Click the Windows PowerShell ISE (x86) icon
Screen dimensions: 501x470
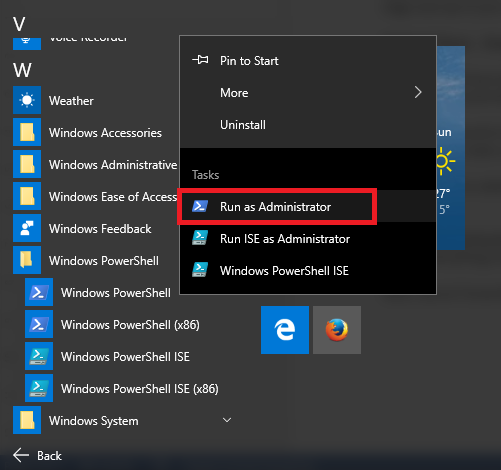pyautogui.click(x=39, y=388)
